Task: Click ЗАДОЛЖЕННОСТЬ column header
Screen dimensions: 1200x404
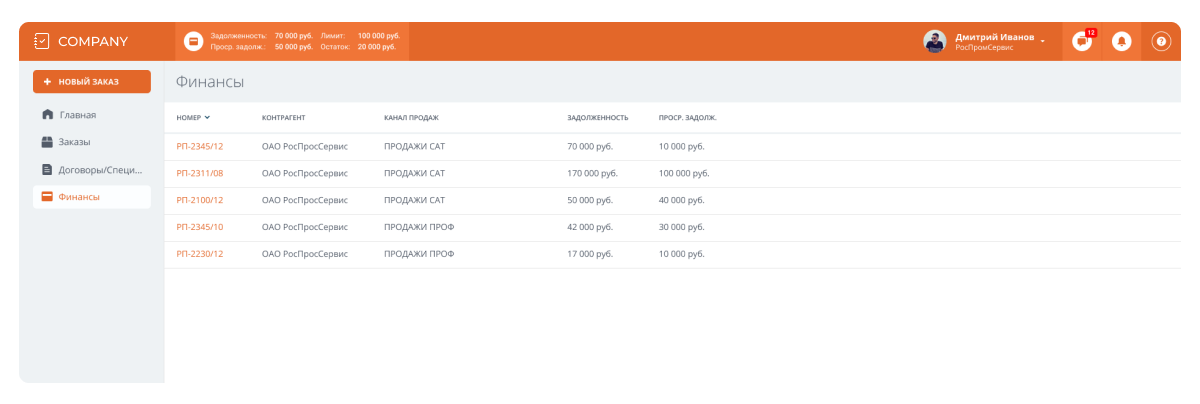Action: coord(597,118)
